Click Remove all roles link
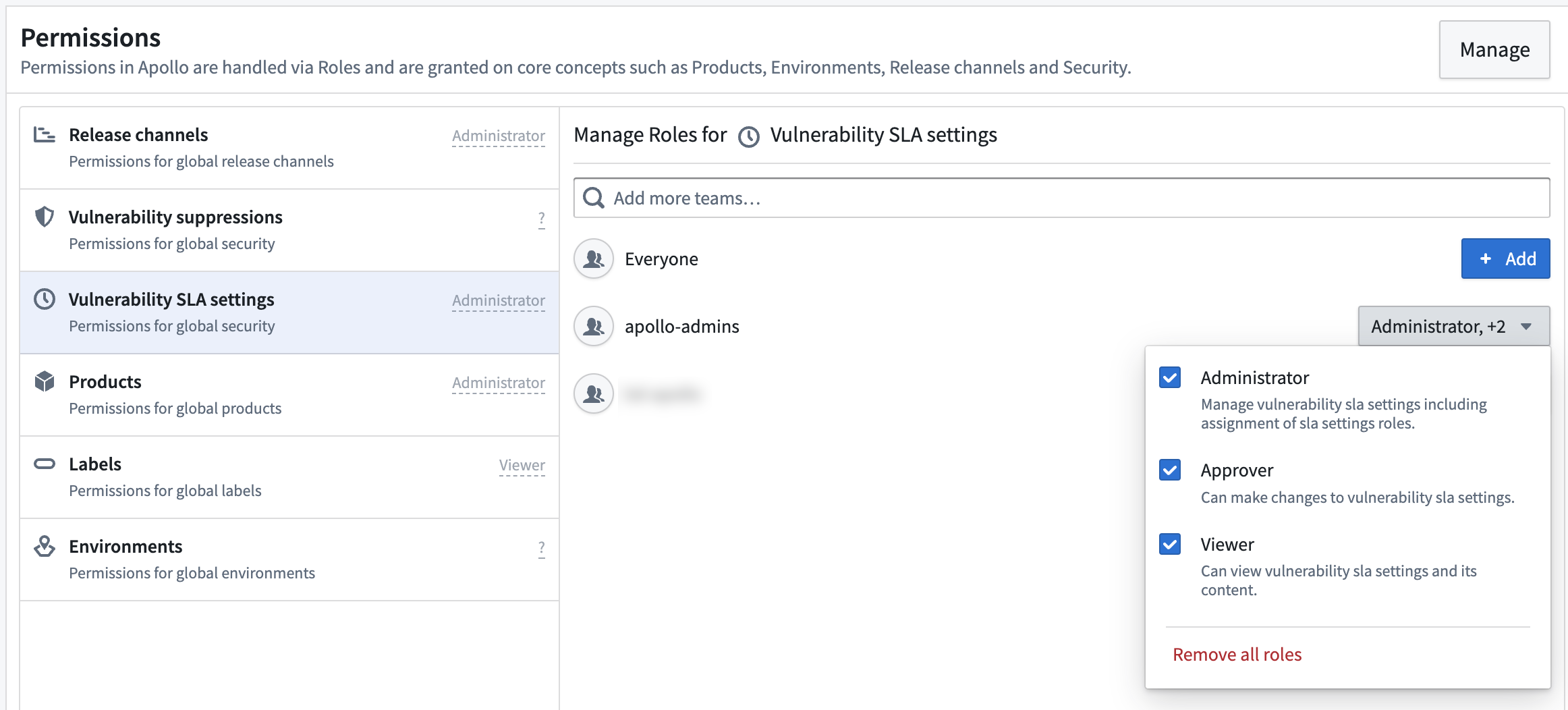Screen dimensions: 1568x710 (1237, 654)
